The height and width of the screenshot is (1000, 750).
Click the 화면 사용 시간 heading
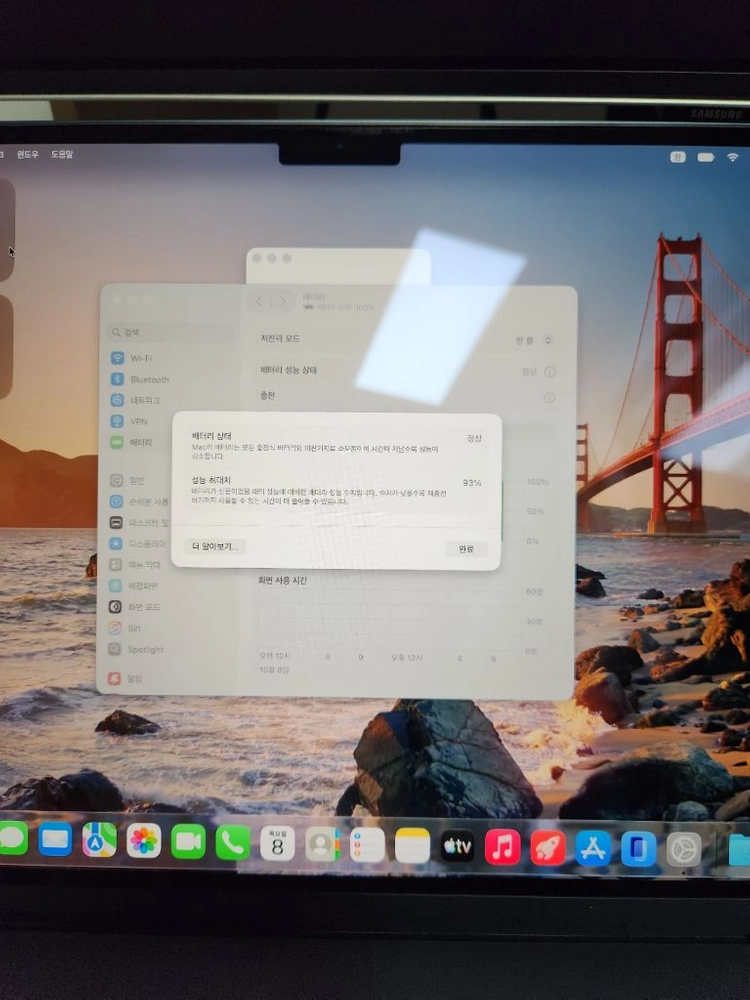click(x=283, y=580)
